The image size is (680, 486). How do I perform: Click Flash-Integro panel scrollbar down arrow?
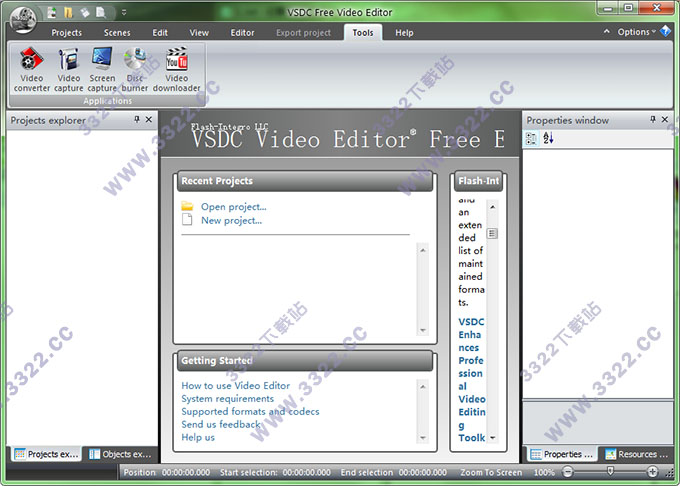[x=492, y=438]
